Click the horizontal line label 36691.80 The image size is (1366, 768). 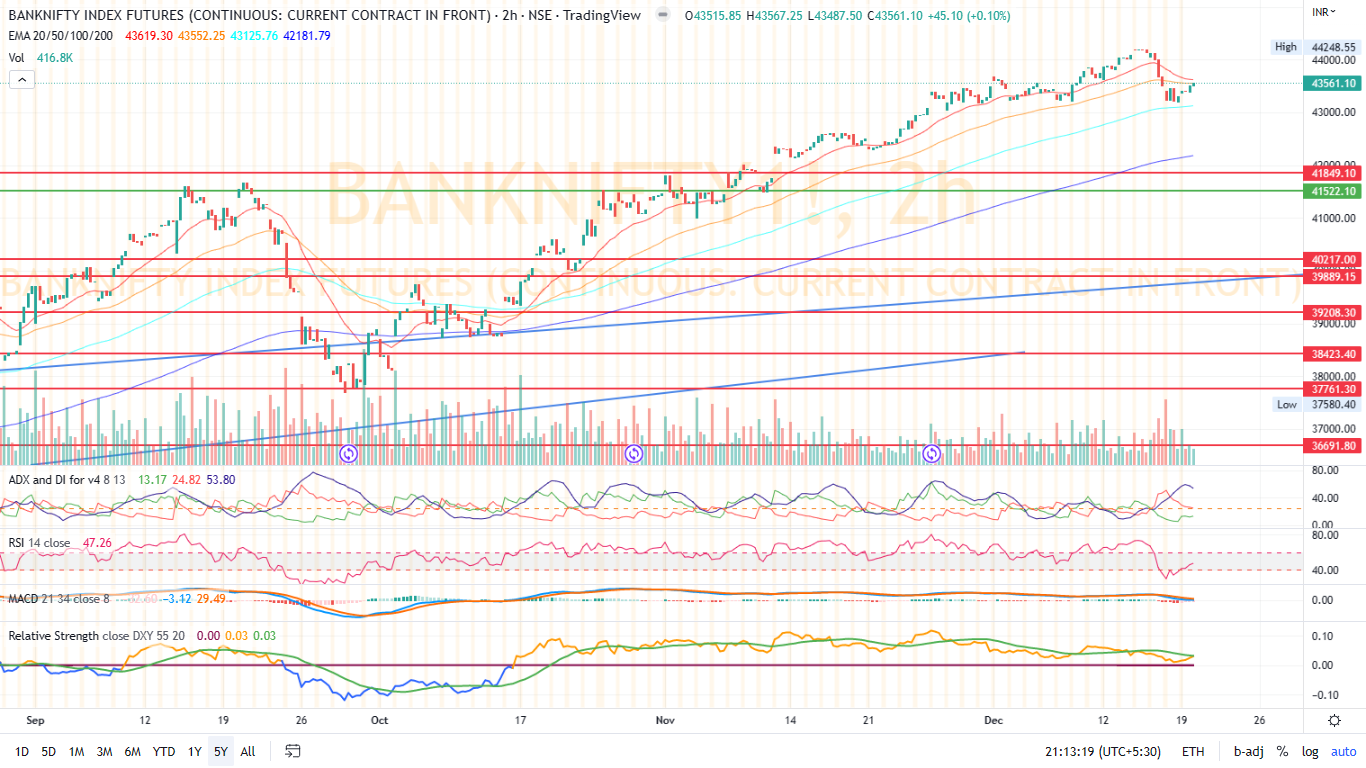pos(1333,446)
